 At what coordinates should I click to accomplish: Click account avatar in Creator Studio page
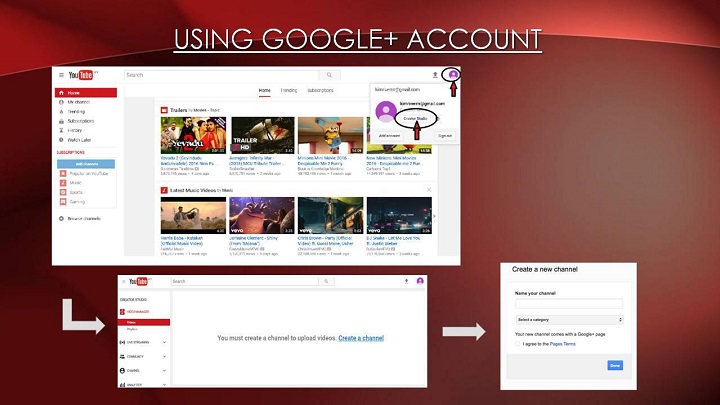(420, 281)
